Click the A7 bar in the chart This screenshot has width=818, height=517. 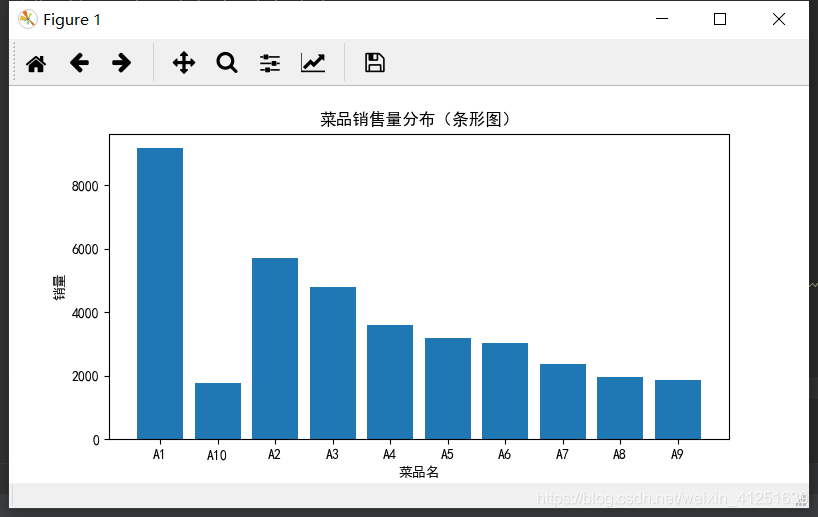click(563, 402)
